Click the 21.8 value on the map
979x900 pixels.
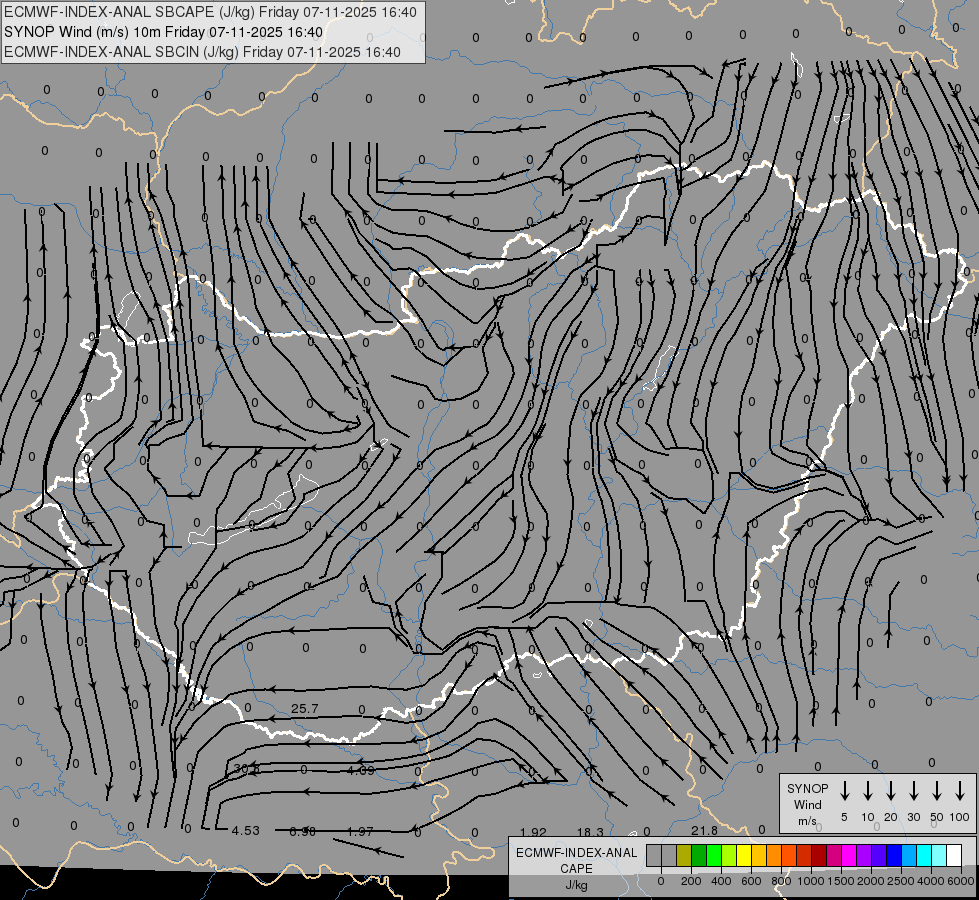(x=704, y=830)
